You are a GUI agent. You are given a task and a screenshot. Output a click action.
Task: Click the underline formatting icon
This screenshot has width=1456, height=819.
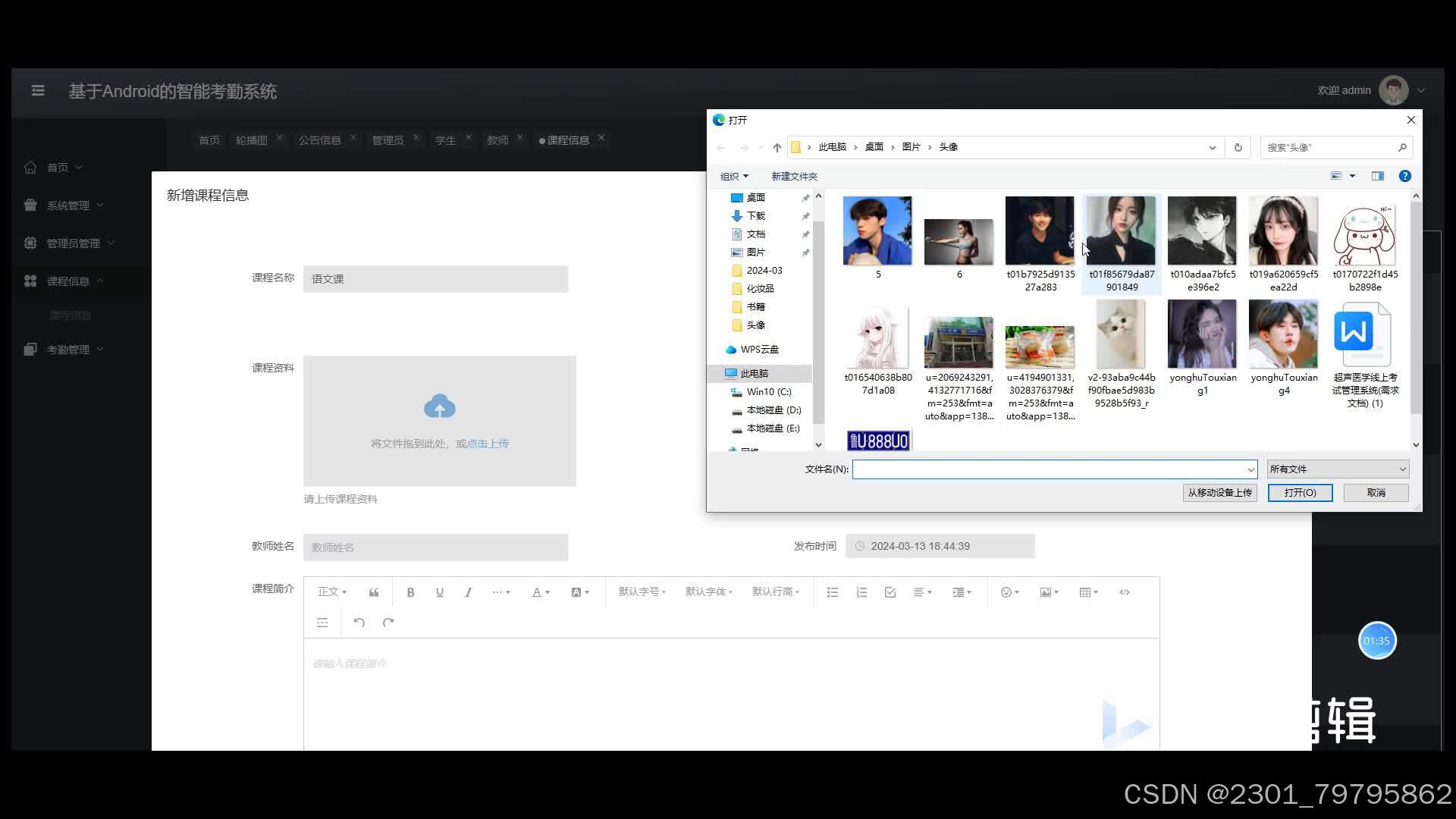coord(439,592)
